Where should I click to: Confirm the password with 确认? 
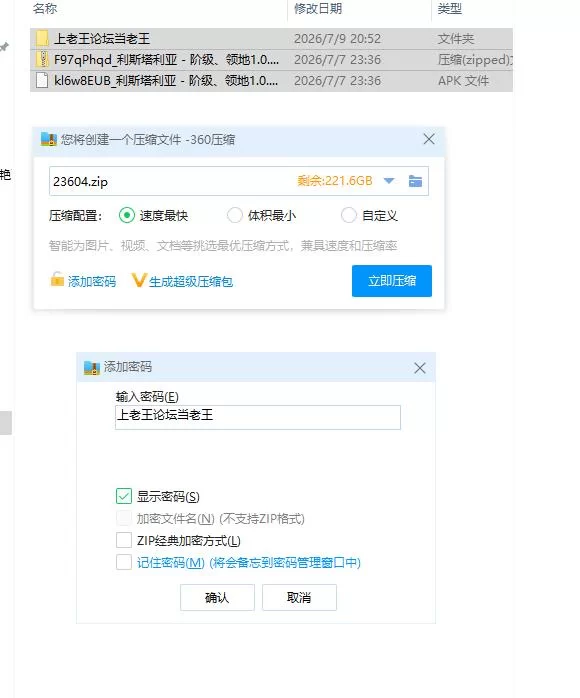[x=217, y=597]
